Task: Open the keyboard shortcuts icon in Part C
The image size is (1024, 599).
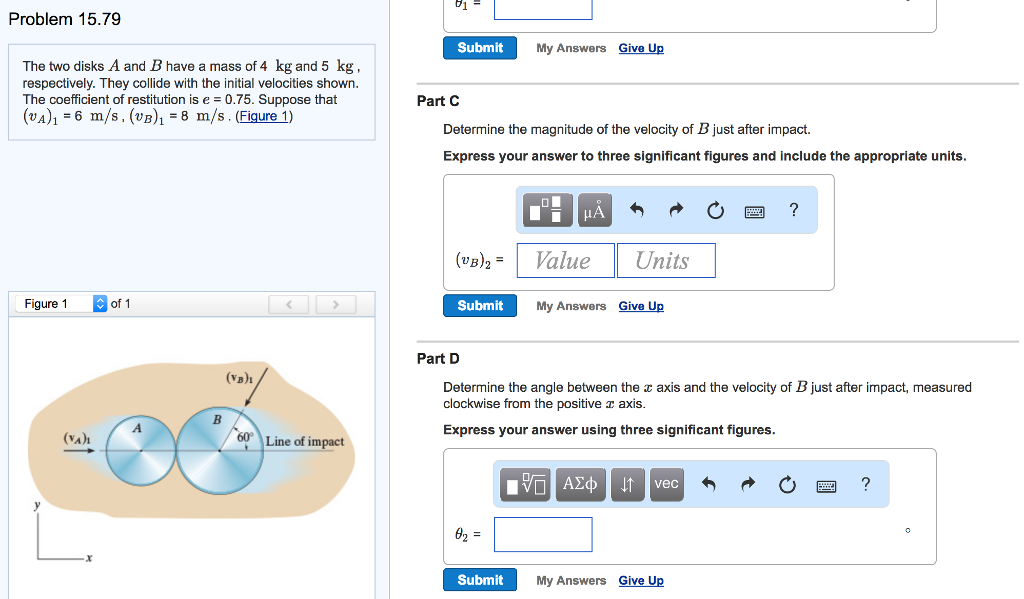Action: point(754,210)
